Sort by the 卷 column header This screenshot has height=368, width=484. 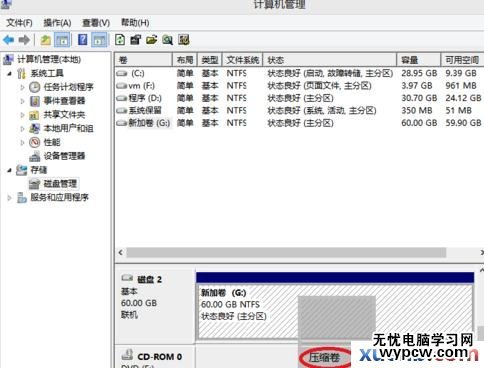(143, 60)
